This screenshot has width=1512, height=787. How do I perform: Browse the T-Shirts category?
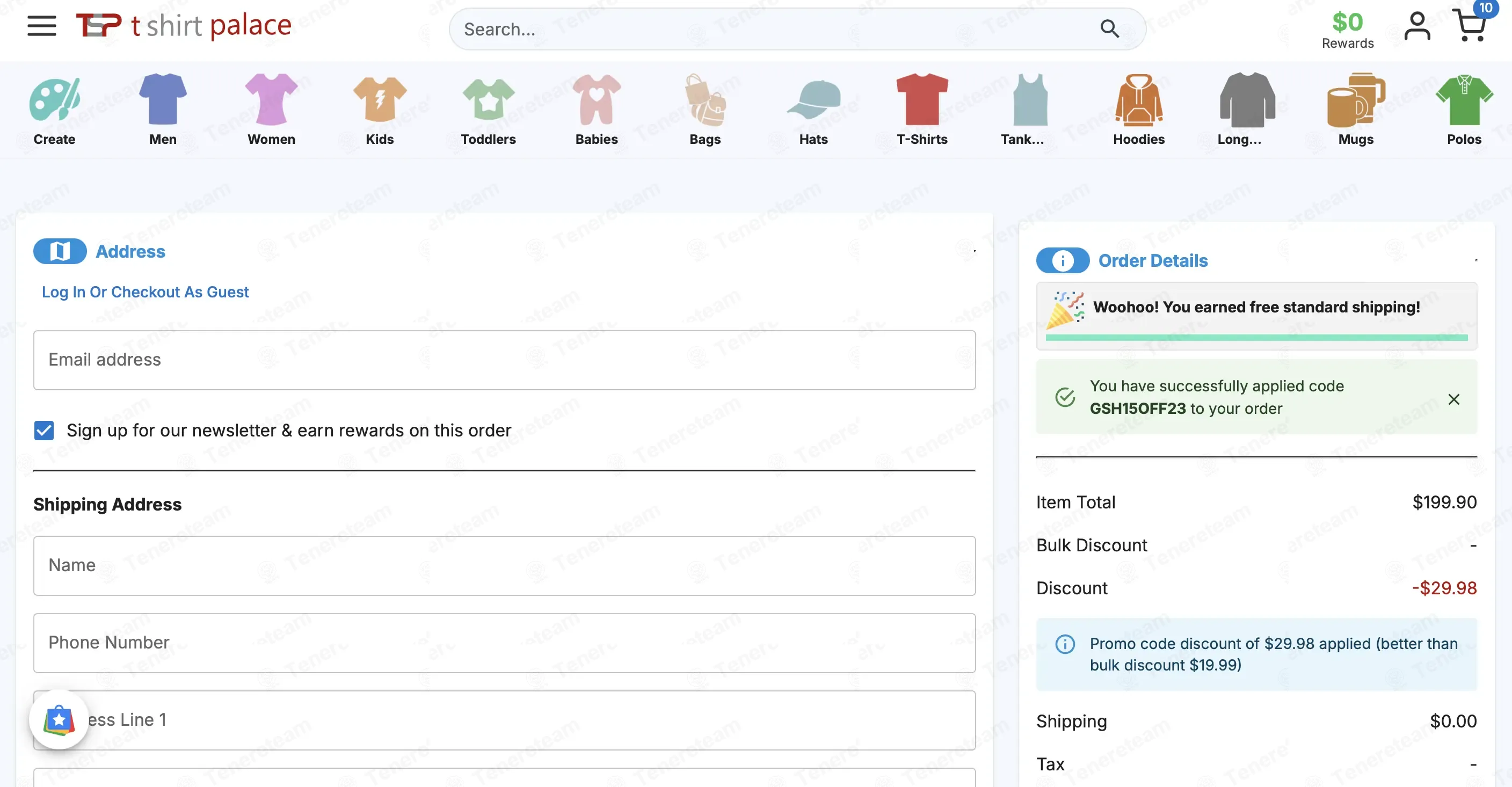click(922, 109)
